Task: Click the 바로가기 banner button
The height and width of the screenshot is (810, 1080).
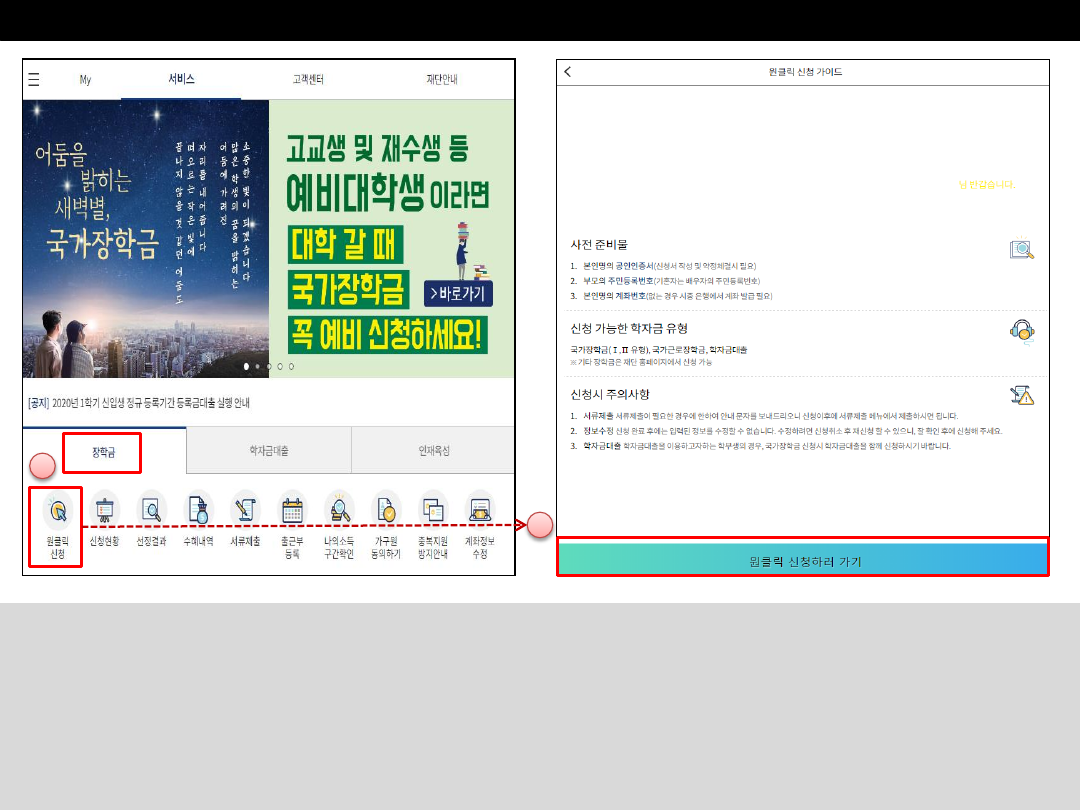Action: 458,294
